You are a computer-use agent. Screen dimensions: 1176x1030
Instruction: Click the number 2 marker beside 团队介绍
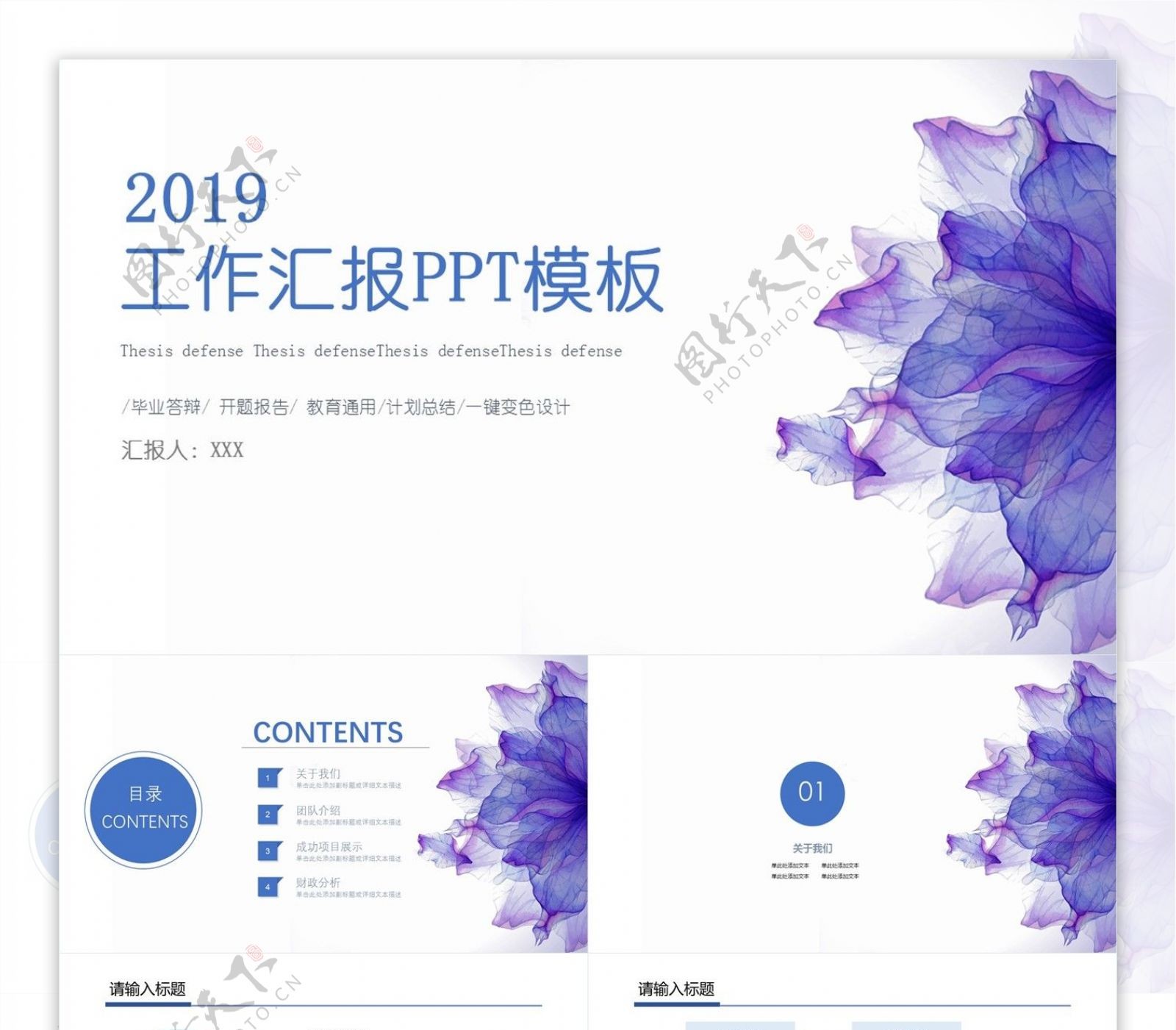coord(270,815)
